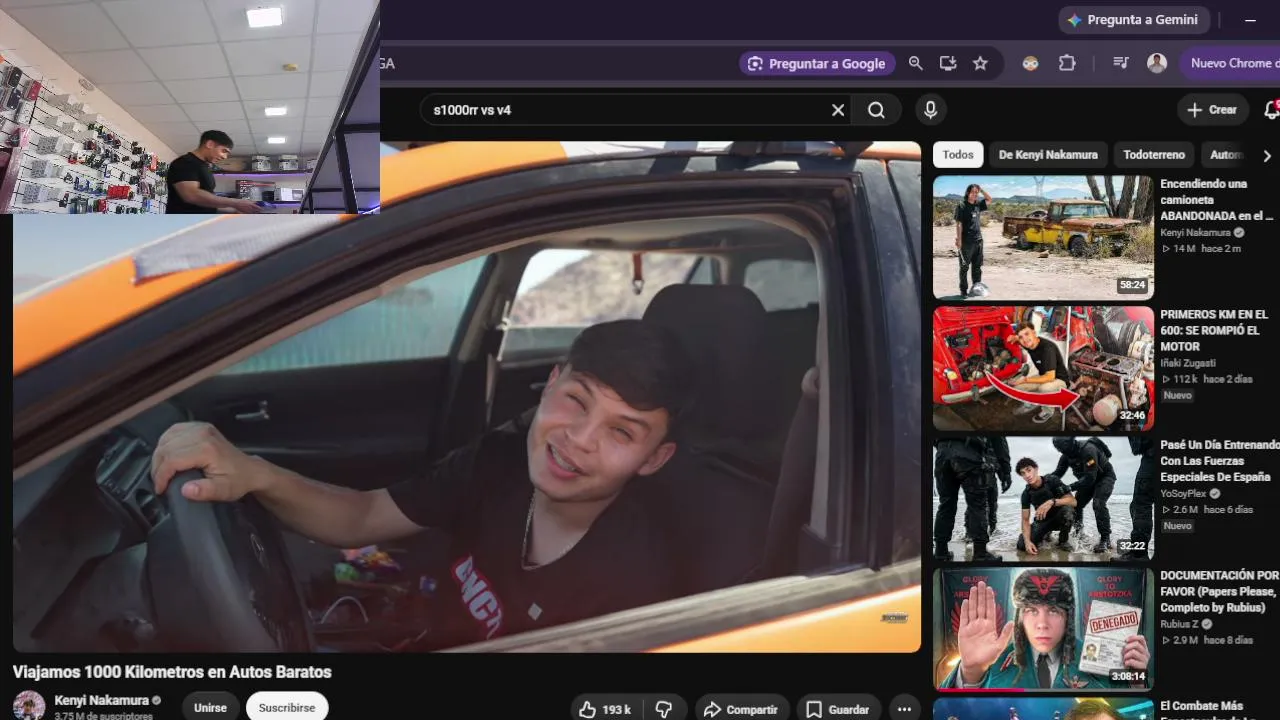Open 'DOCUMENTACIÓN POR FAVOR' video title
The width and height of the screenshot is (1280, 720).
click(x=1220, y=591)
